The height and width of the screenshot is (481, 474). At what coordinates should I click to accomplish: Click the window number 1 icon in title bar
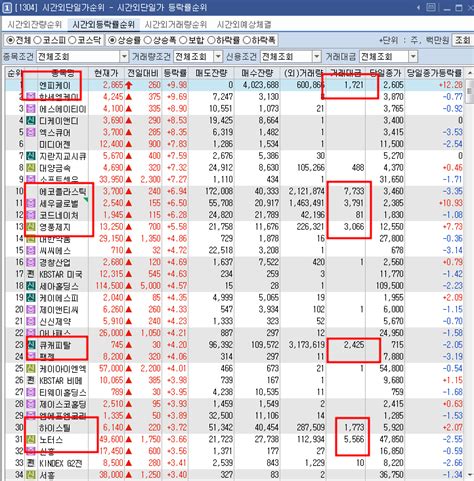pyautogui.click(x=7, y=7)
